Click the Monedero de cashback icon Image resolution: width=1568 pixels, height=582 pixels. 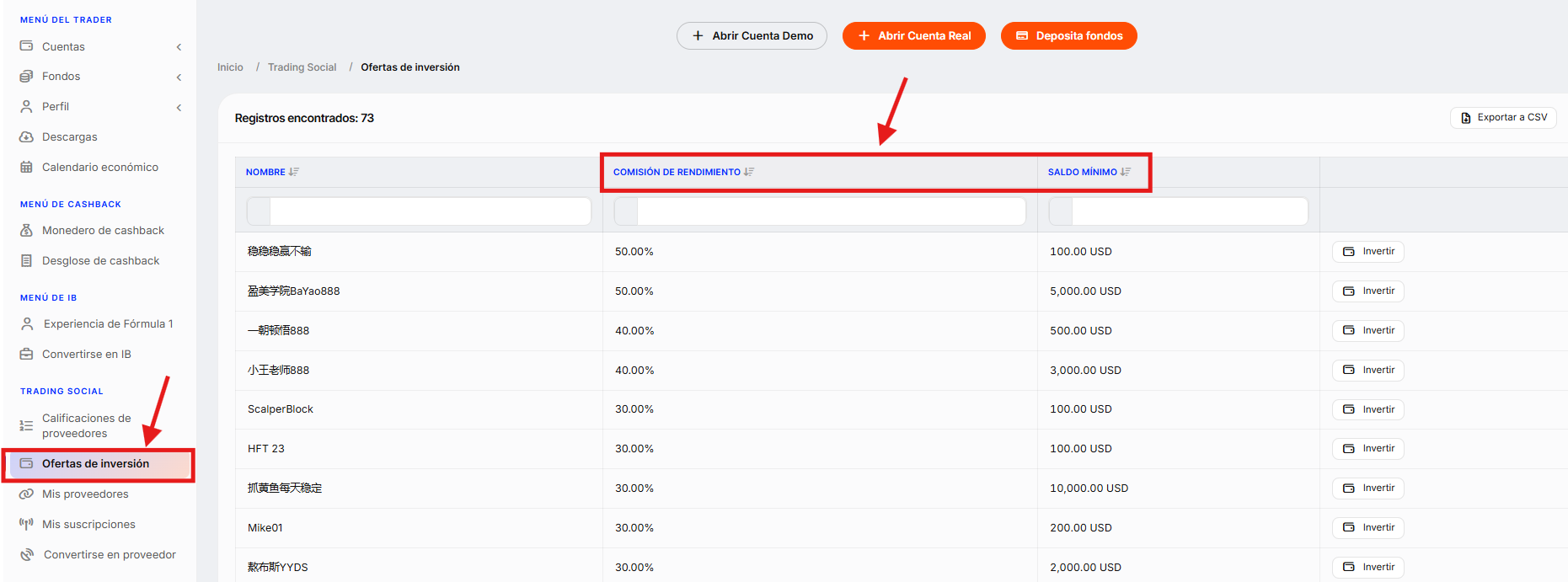click(x=26, y=230)
